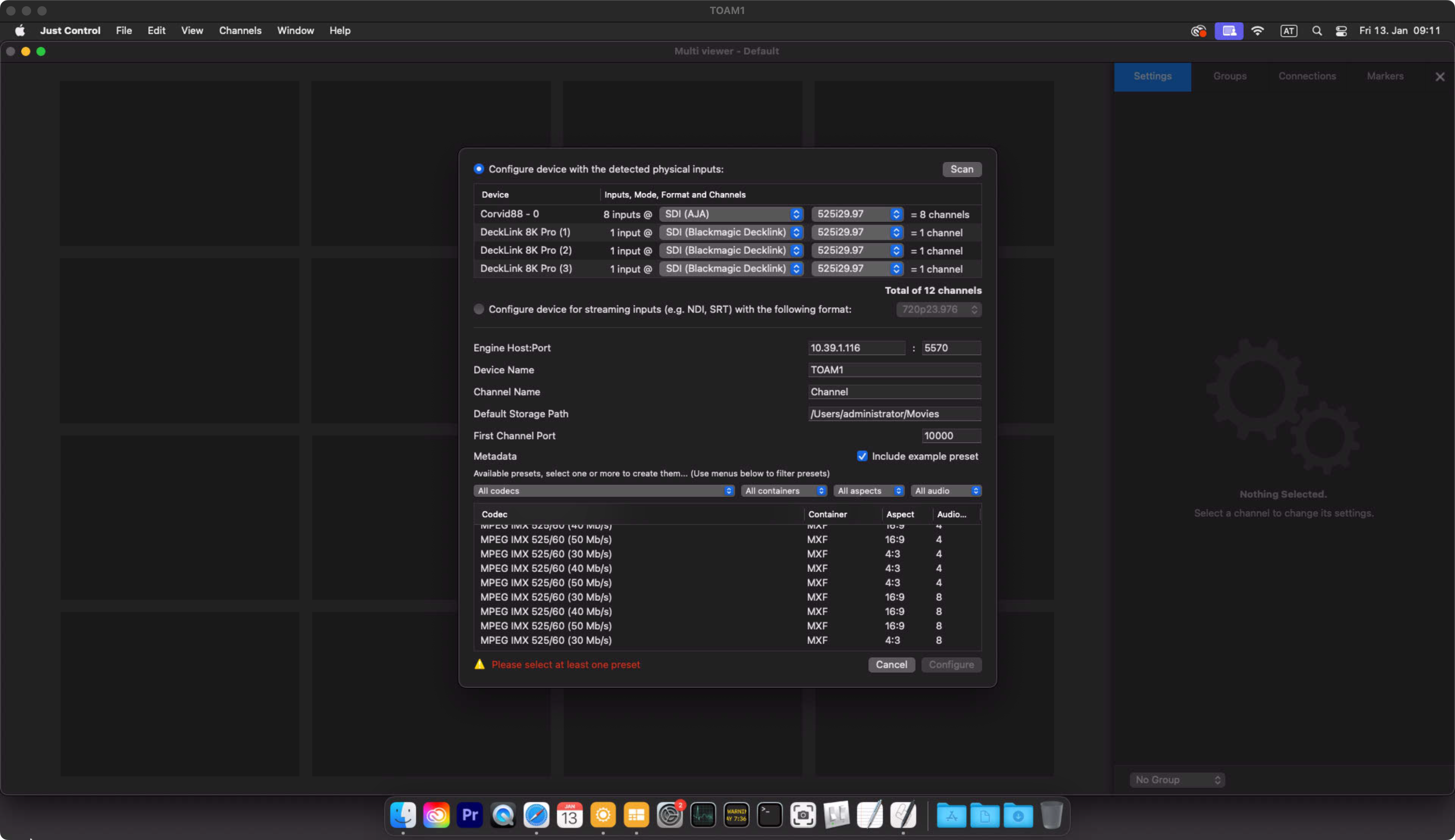Open Adobe Premiere Pro in dock
1455x840 pixels.
tap(470, 815)
